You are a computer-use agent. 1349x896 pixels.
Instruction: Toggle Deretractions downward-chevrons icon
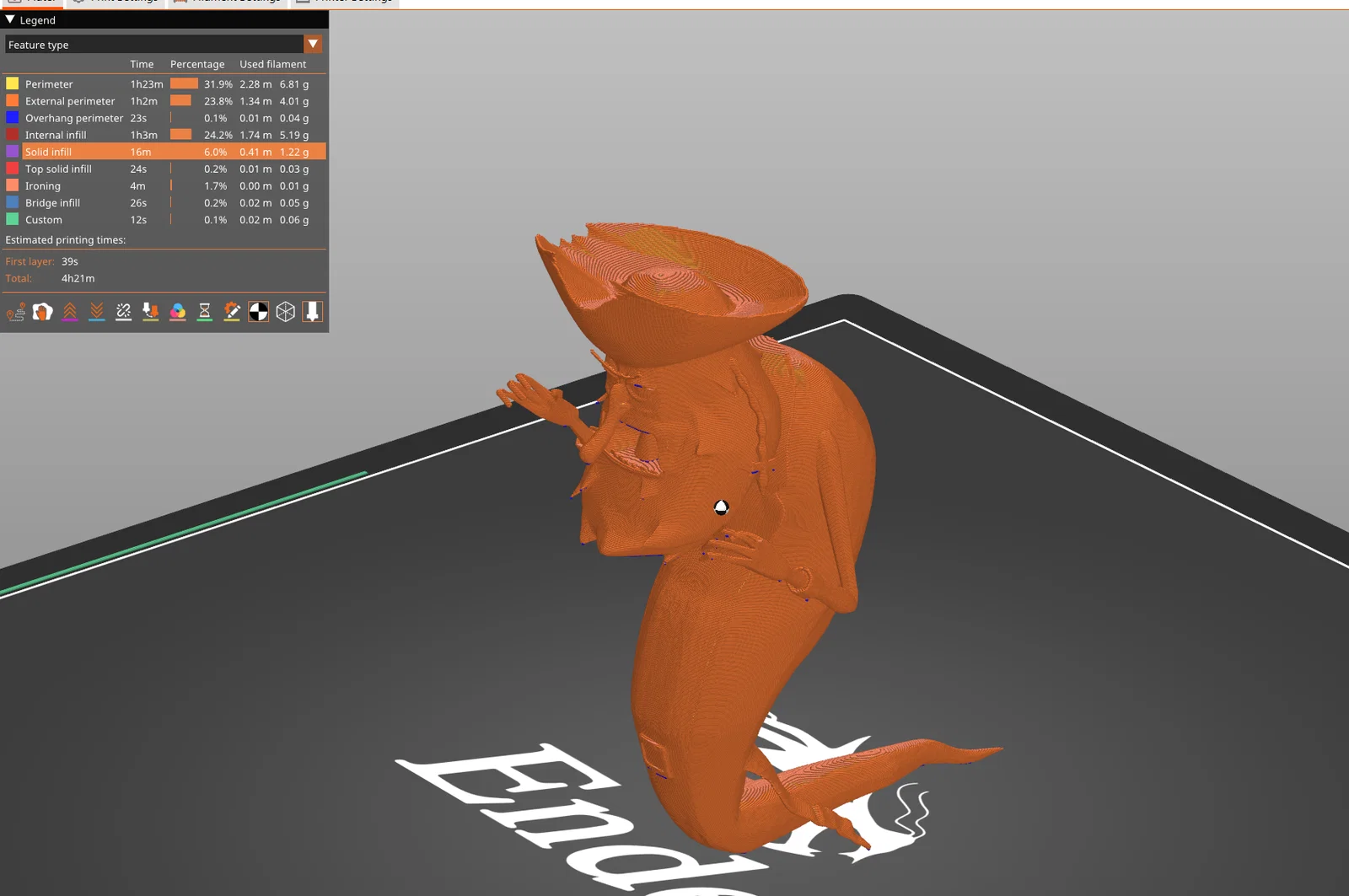(x=97, y=312)
